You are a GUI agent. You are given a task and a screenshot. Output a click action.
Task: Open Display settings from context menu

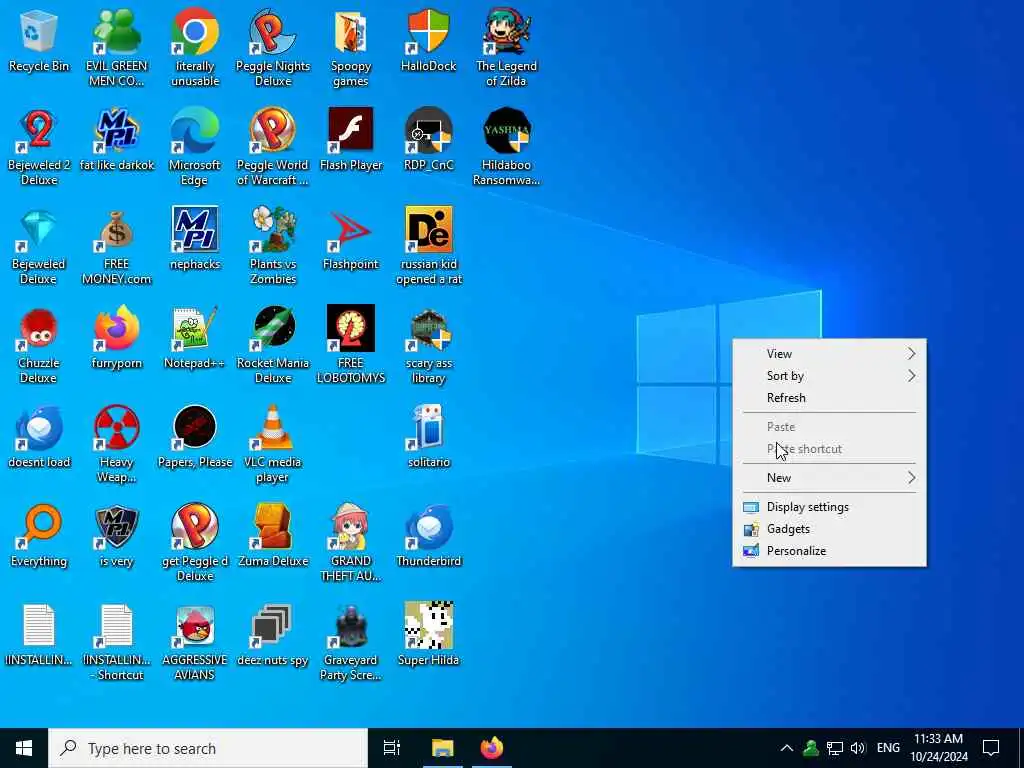[x=829, y=507]
